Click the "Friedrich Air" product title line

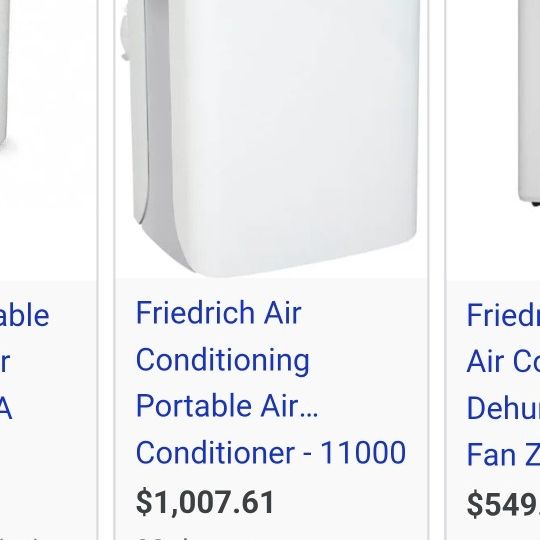(x=219, y=313)
